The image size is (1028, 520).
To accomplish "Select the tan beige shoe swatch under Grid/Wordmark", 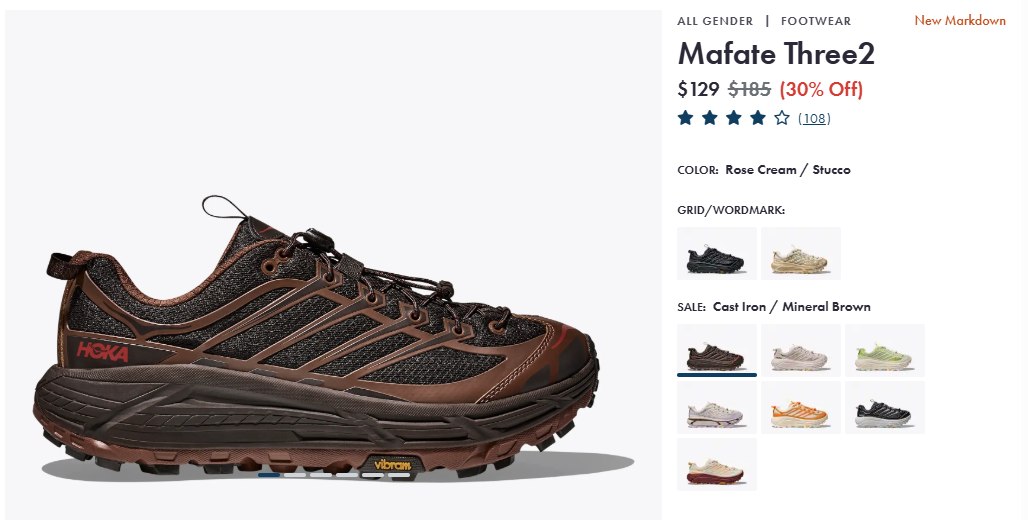I will 801,254.
